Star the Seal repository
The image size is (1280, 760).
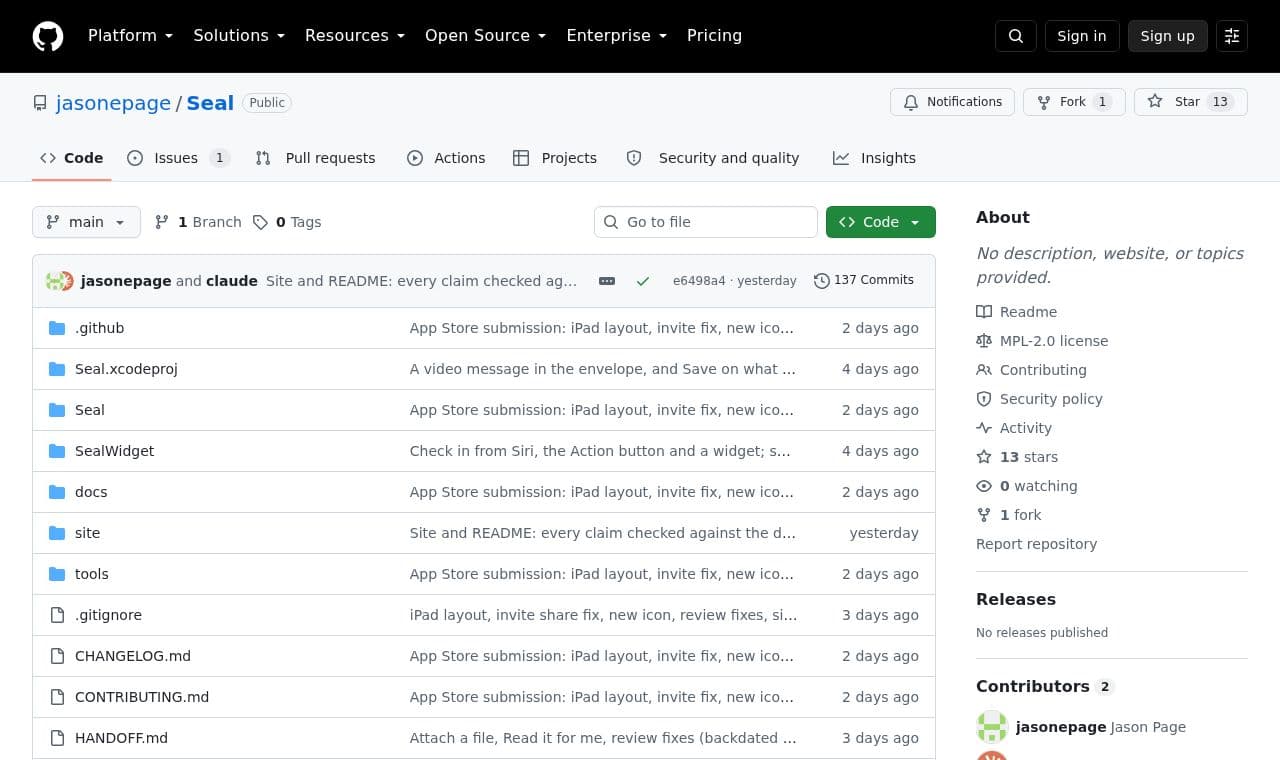pyautogui.click(x=1191, y=102)
